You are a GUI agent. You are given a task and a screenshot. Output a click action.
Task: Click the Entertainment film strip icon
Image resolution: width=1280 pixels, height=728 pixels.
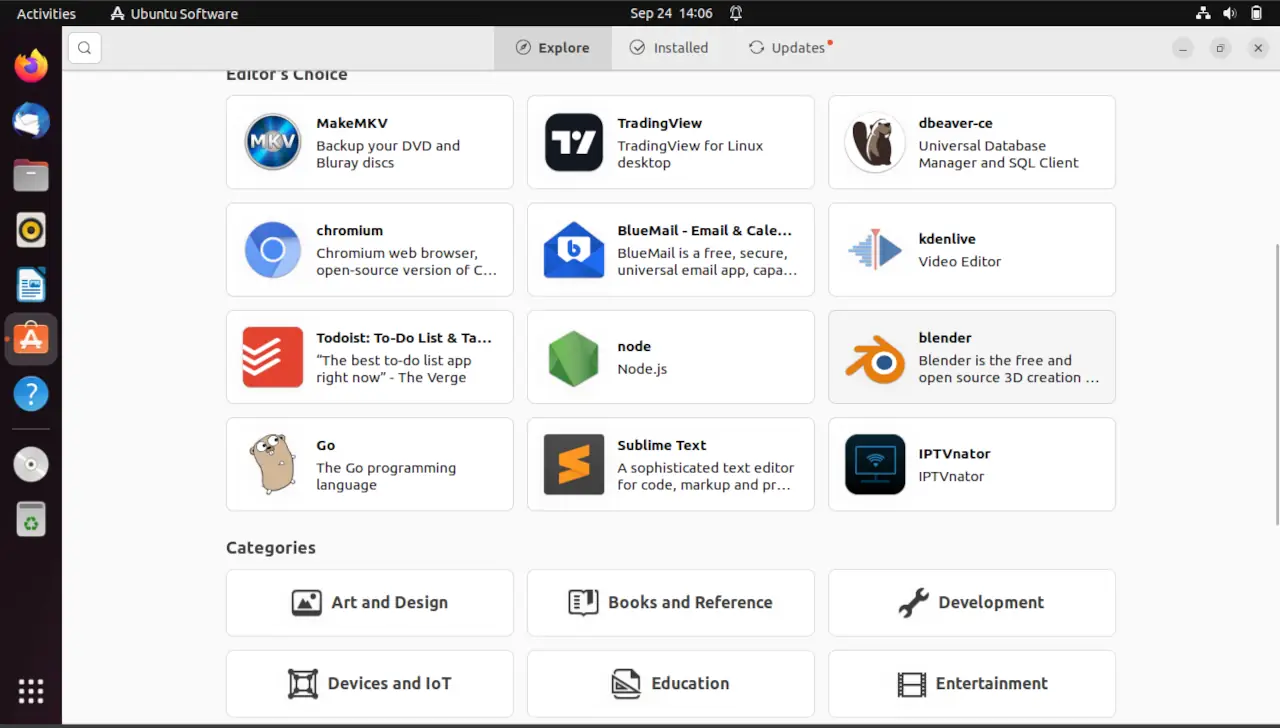(911, 684)
